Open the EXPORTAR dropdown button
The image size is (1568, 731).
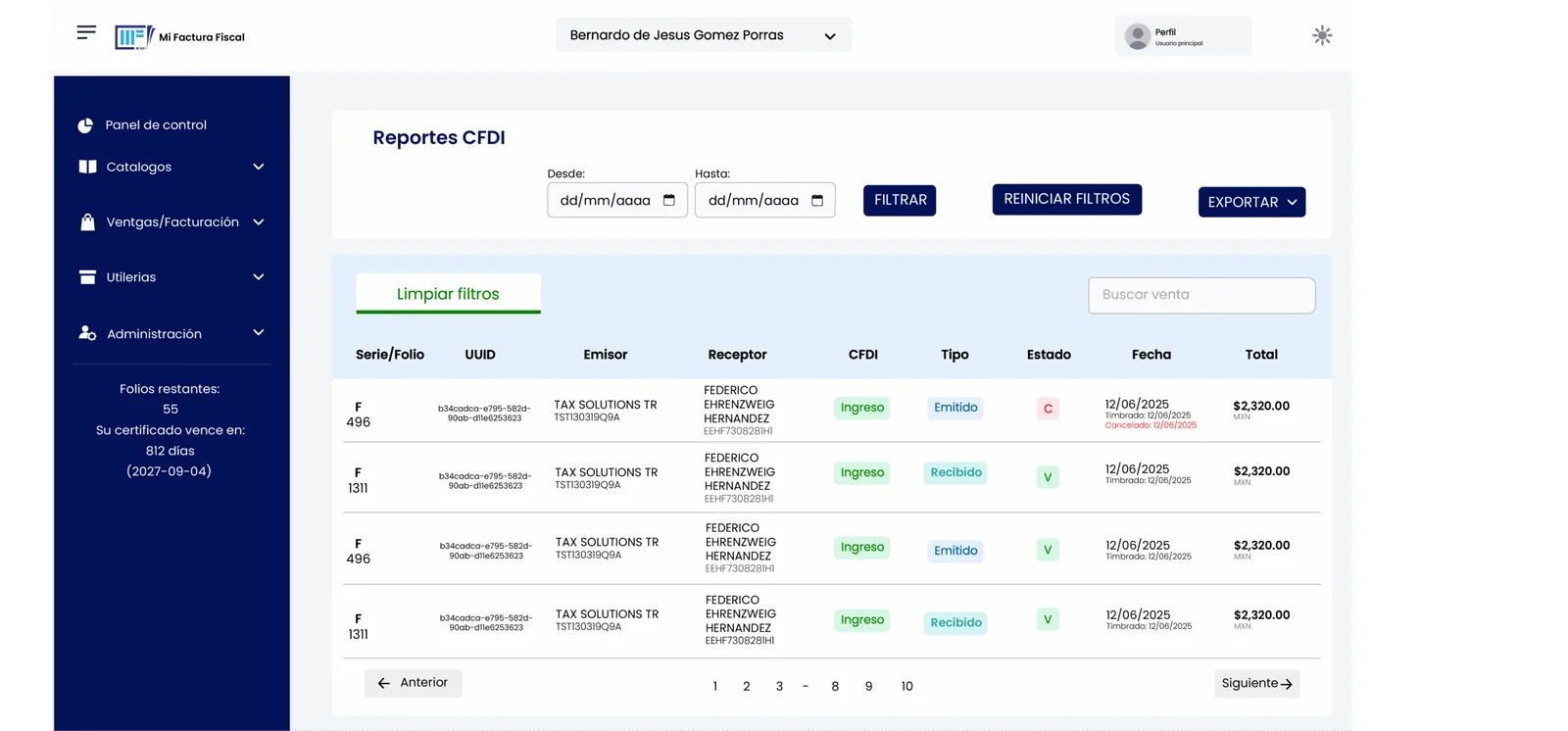[1251, 202]
